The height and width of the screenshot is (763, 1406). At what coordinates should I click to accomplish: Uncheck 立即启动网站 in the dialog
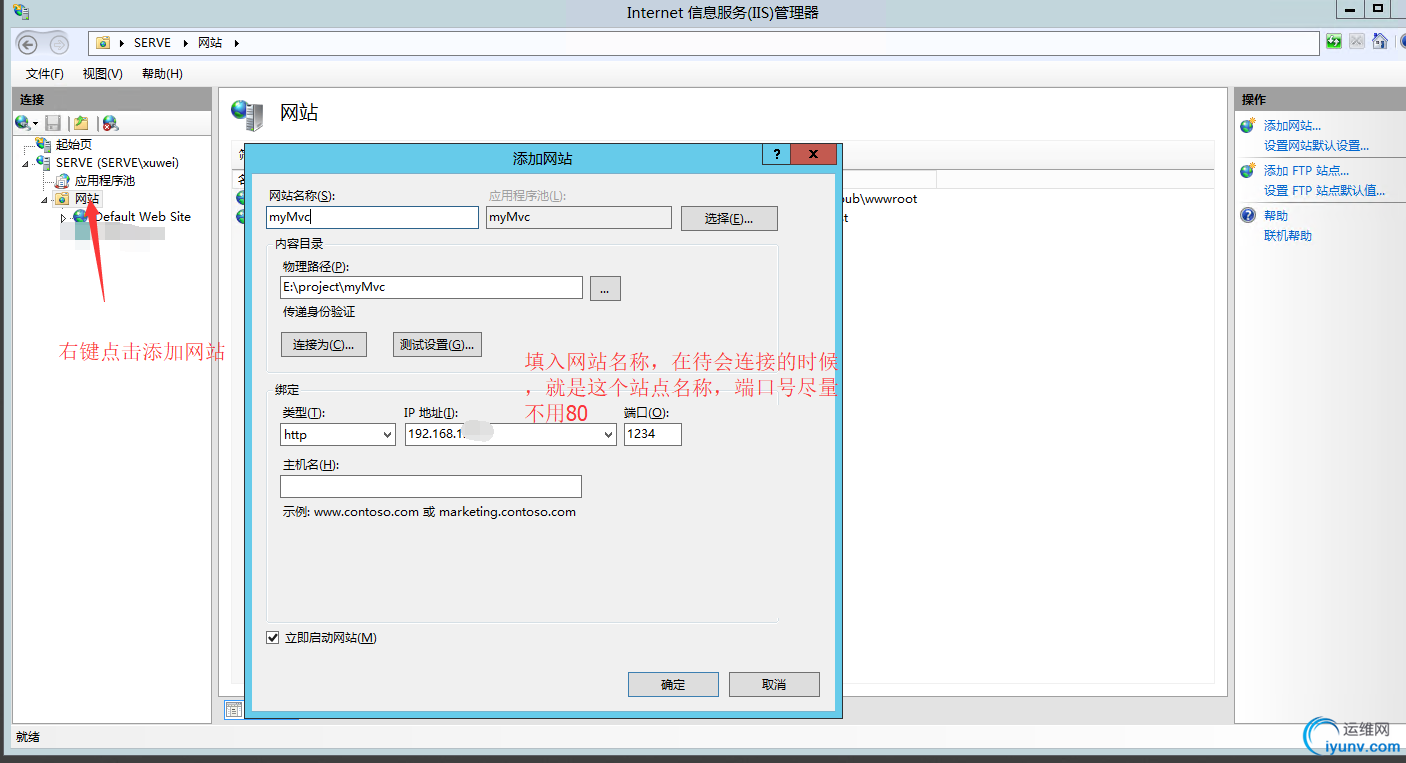[272, 637]
